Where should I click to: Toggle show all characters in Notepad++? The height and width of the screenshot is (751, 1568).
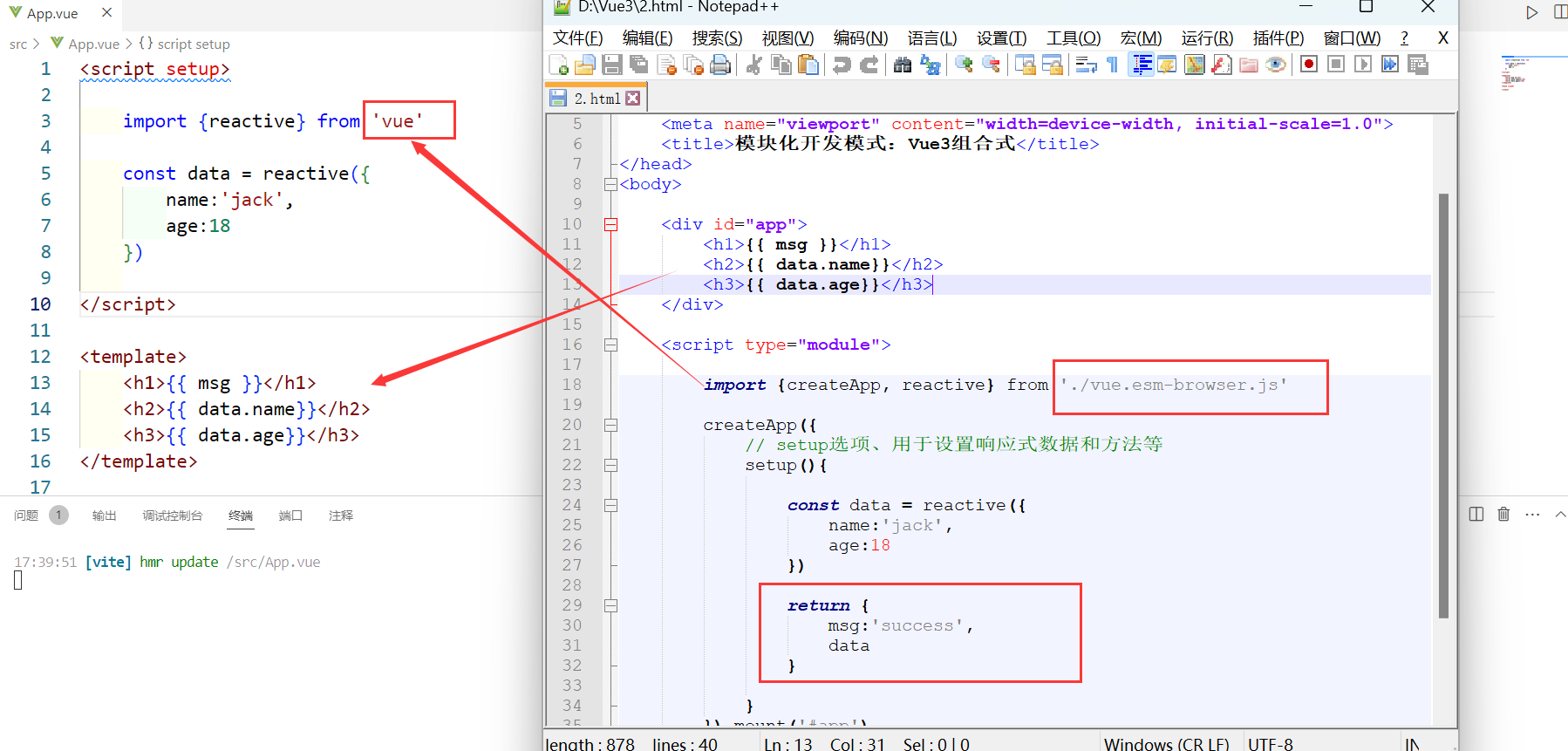[1113, 65]
